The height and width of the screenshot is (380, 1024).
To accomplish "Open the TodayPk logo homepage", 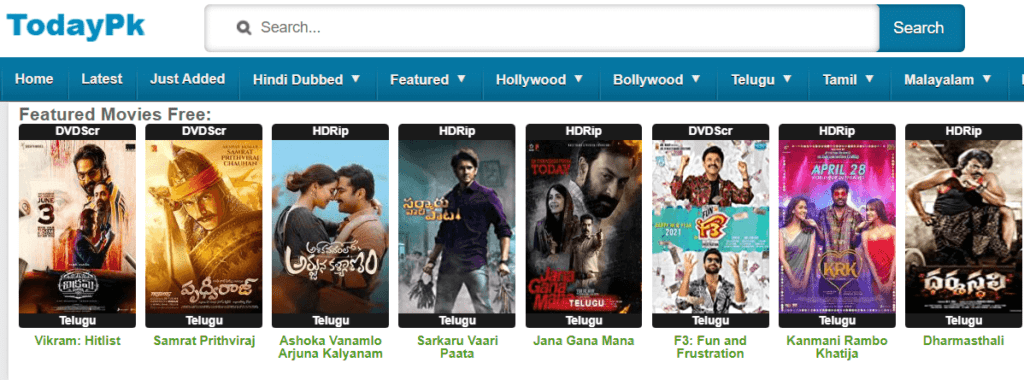I will coord(76,26).
